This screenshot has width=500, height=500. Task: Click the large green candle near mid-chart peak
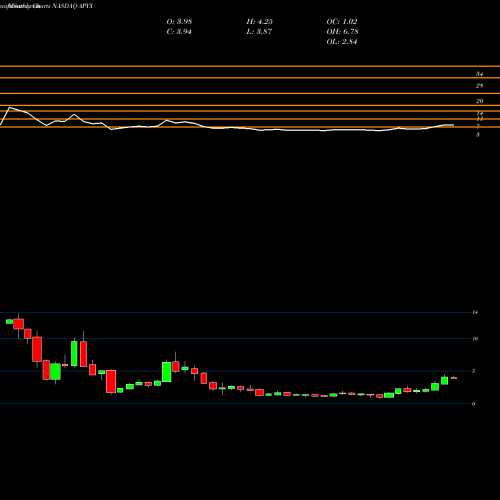[x=167, y=372]
